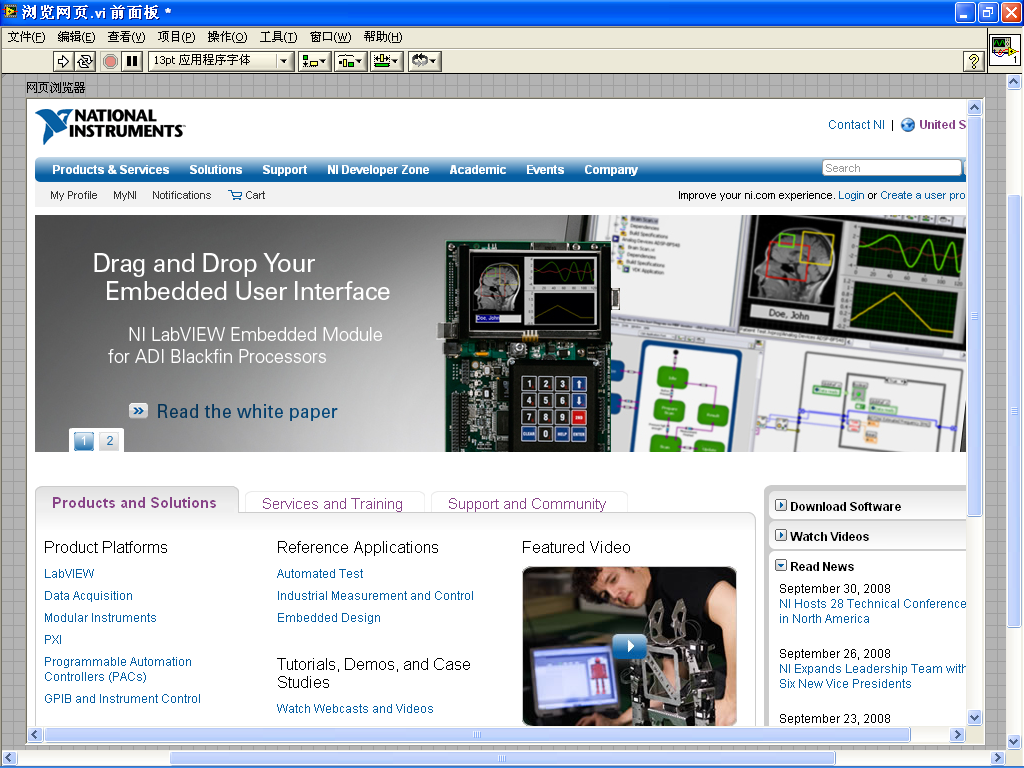Select the Products and Solutions tab
1024x768 pixels.
(x=135, y=502)
